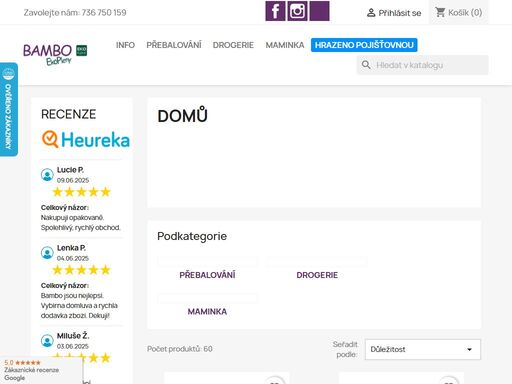Focus the Hledat v katalogu search field

point(423,65)
